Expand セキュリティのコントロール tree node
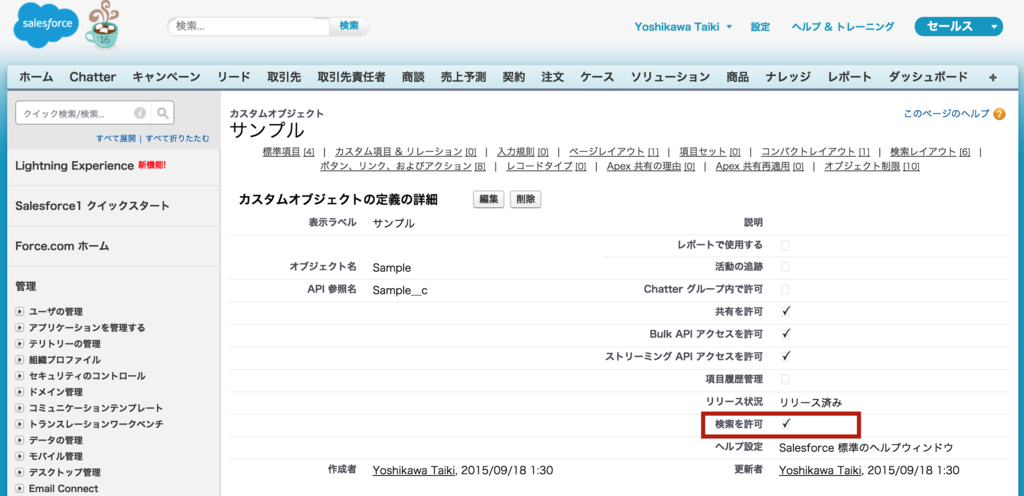Screen dimensions: 1024x496 (20, 376)
